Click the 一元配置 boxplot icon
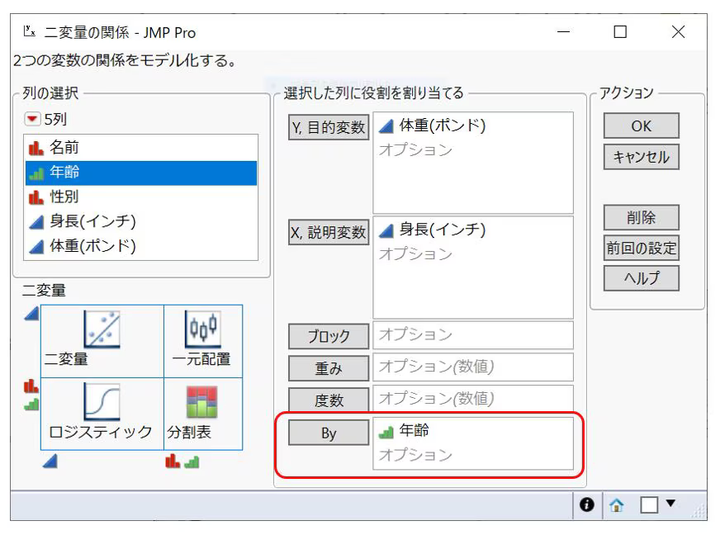This screenshot has width=720, height=535. click(202, 329)
